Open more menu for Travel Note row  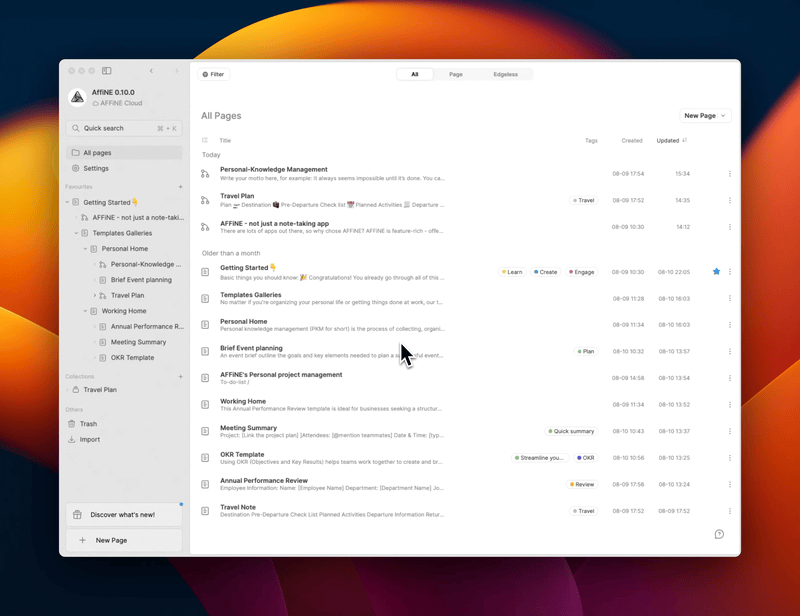730,511
